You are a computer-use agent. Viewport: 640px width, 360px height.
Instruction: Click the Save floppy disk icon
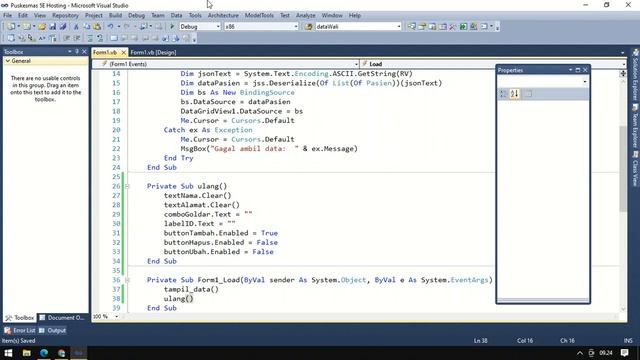[x=53, y=27]
